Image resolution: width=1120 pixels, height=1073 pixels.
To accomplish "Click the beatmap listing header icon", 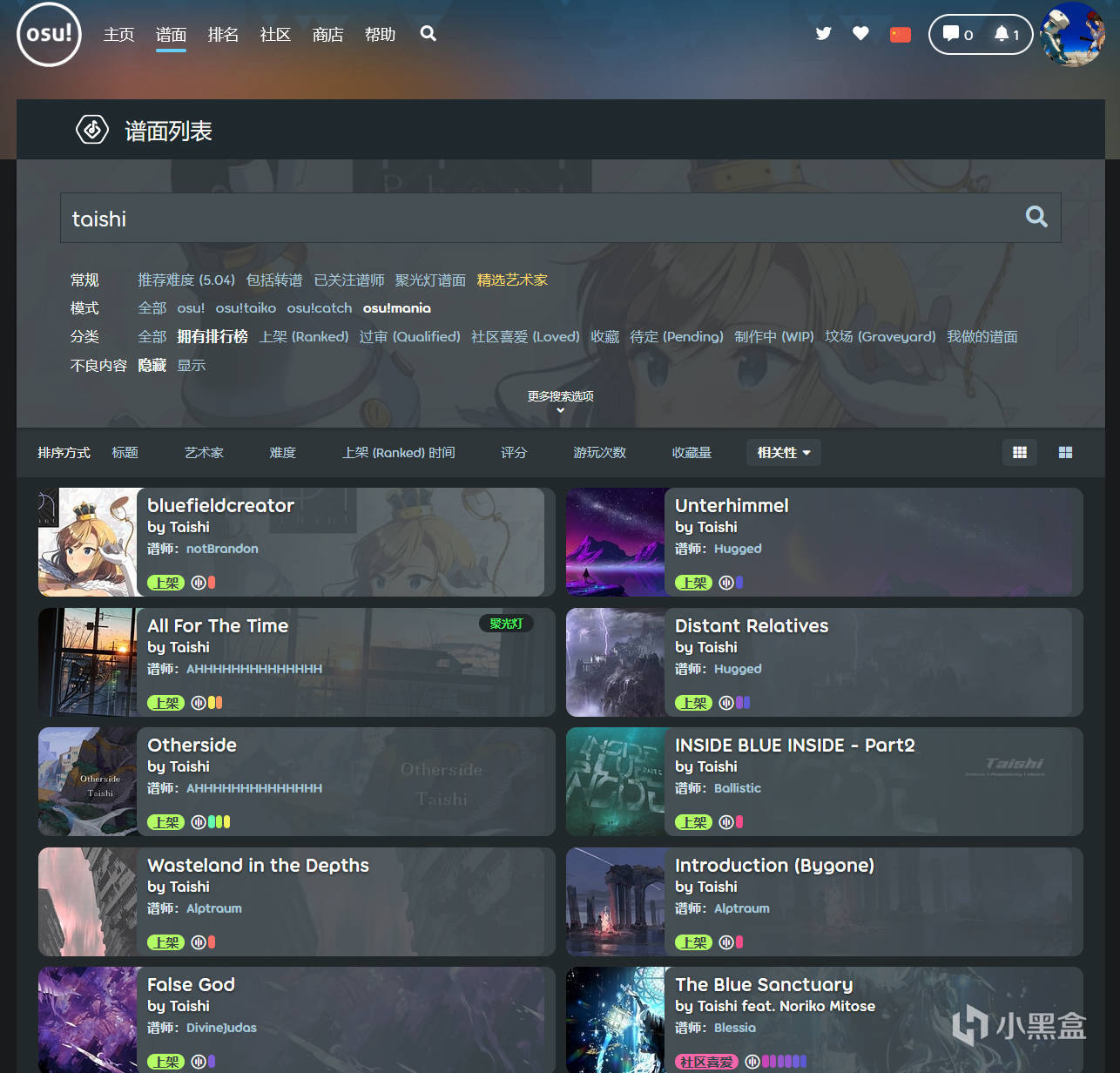I will [x=92, y=130].
